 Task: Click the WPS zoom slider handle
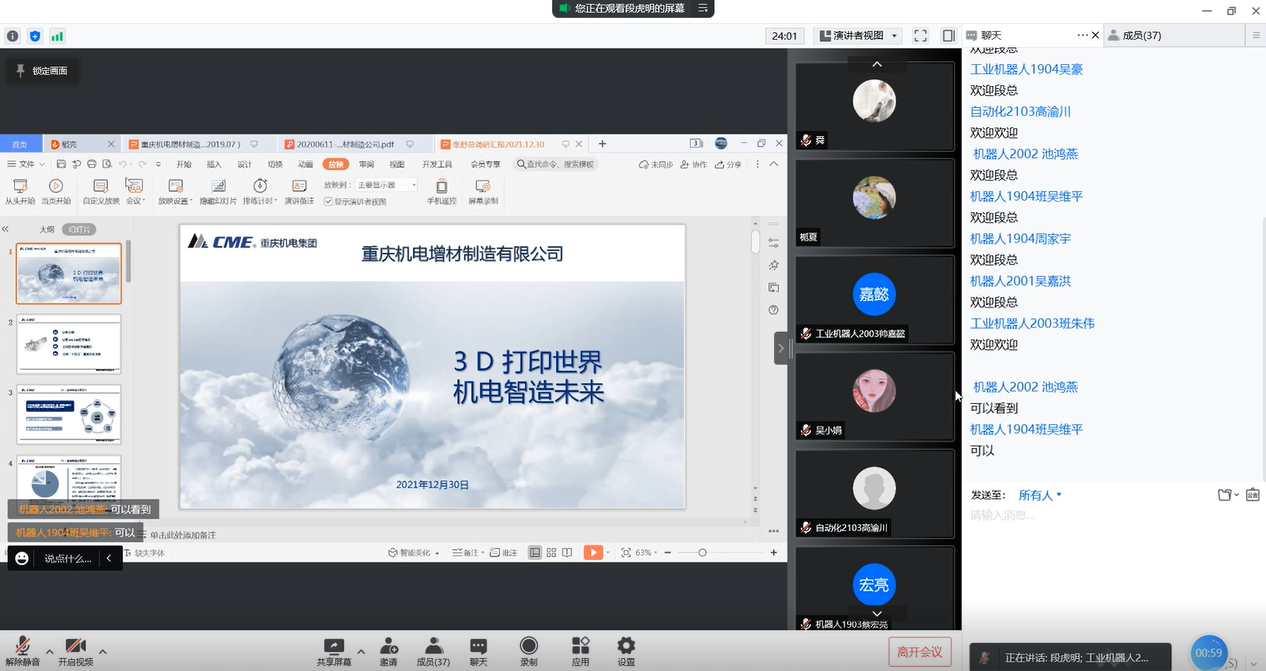[702, 552]
